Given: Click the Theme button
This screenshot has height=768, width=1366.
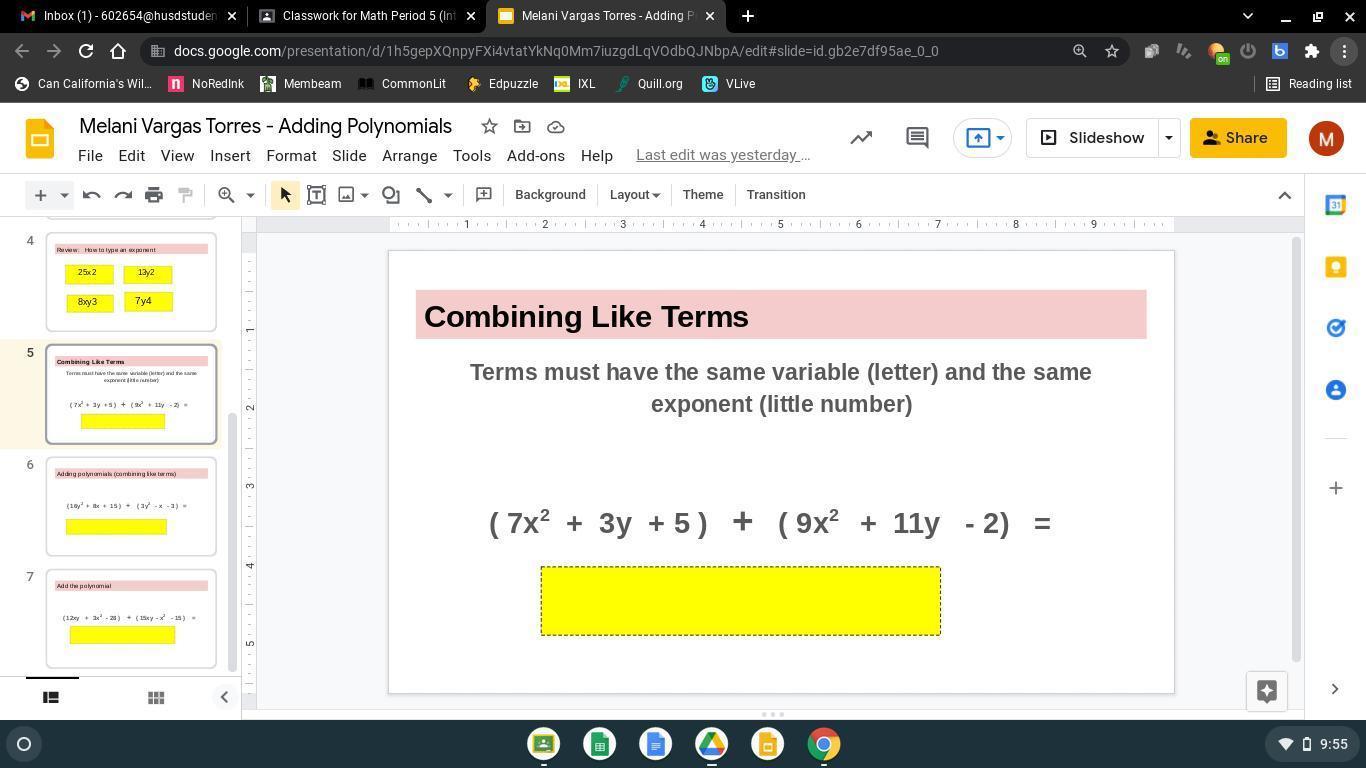Looking at the screenshot, I should pos(703,195).
